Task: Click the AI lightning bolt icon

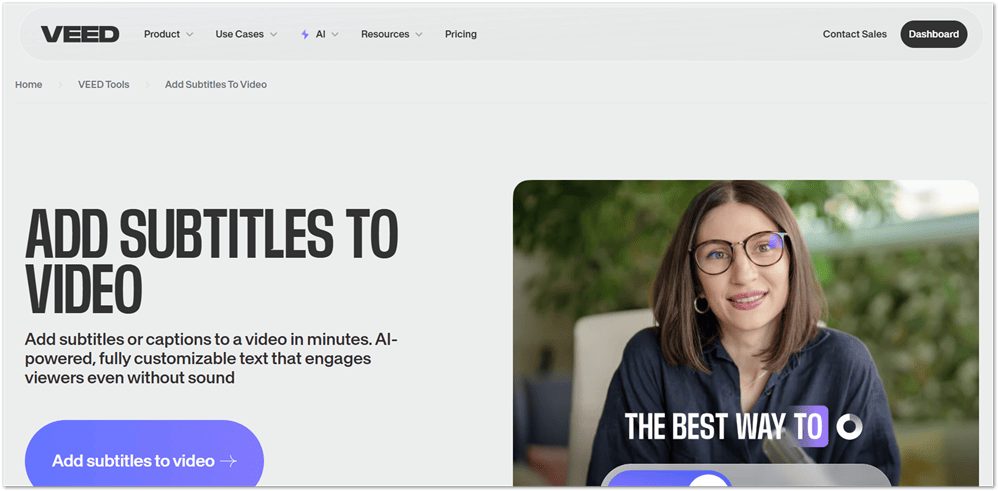Action: (305, 34)
